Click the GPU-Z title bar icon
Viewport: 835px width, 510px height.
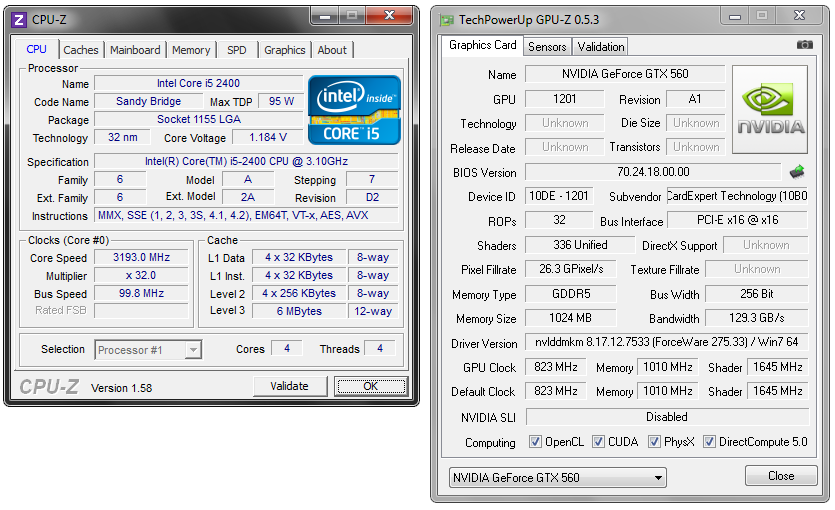point(445,19)
